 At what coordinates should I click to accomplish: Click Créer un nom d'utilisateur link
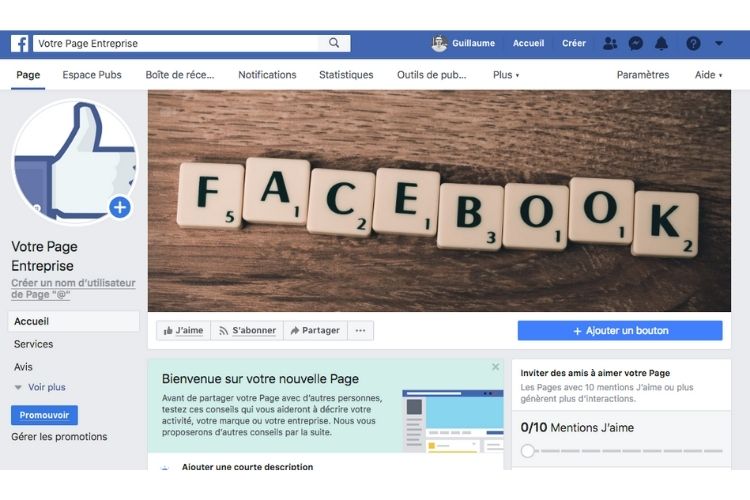(x=73, y=289)
